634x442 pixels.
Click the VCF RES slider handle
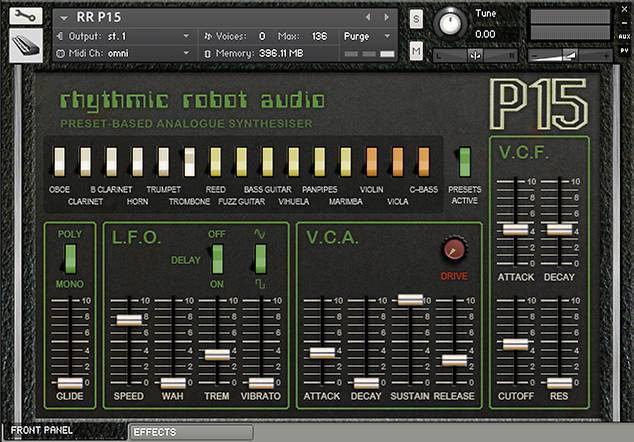point(560,383)
